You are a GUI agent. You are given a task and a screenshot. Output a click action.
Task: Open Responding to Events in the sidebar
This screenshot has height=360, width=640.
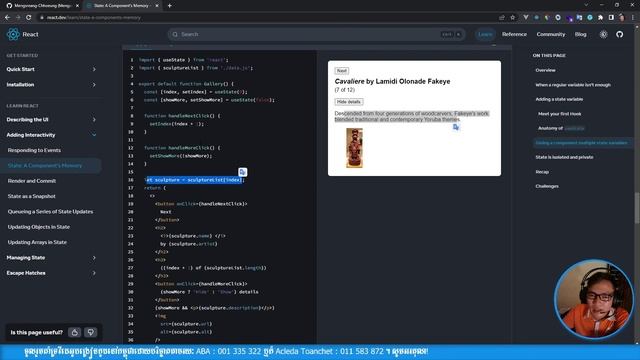(x=34, y=150)
